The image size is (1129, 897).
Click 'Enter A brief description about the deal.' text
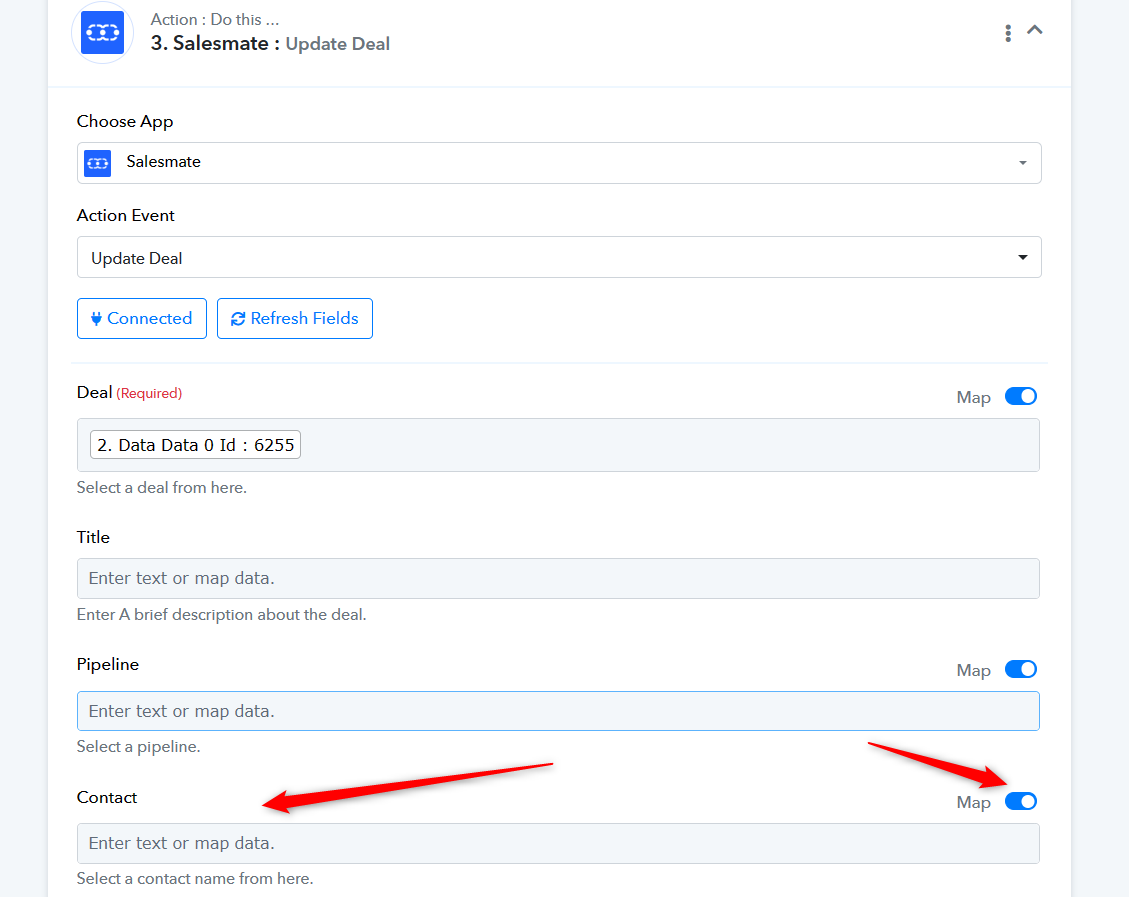(222, 615)
